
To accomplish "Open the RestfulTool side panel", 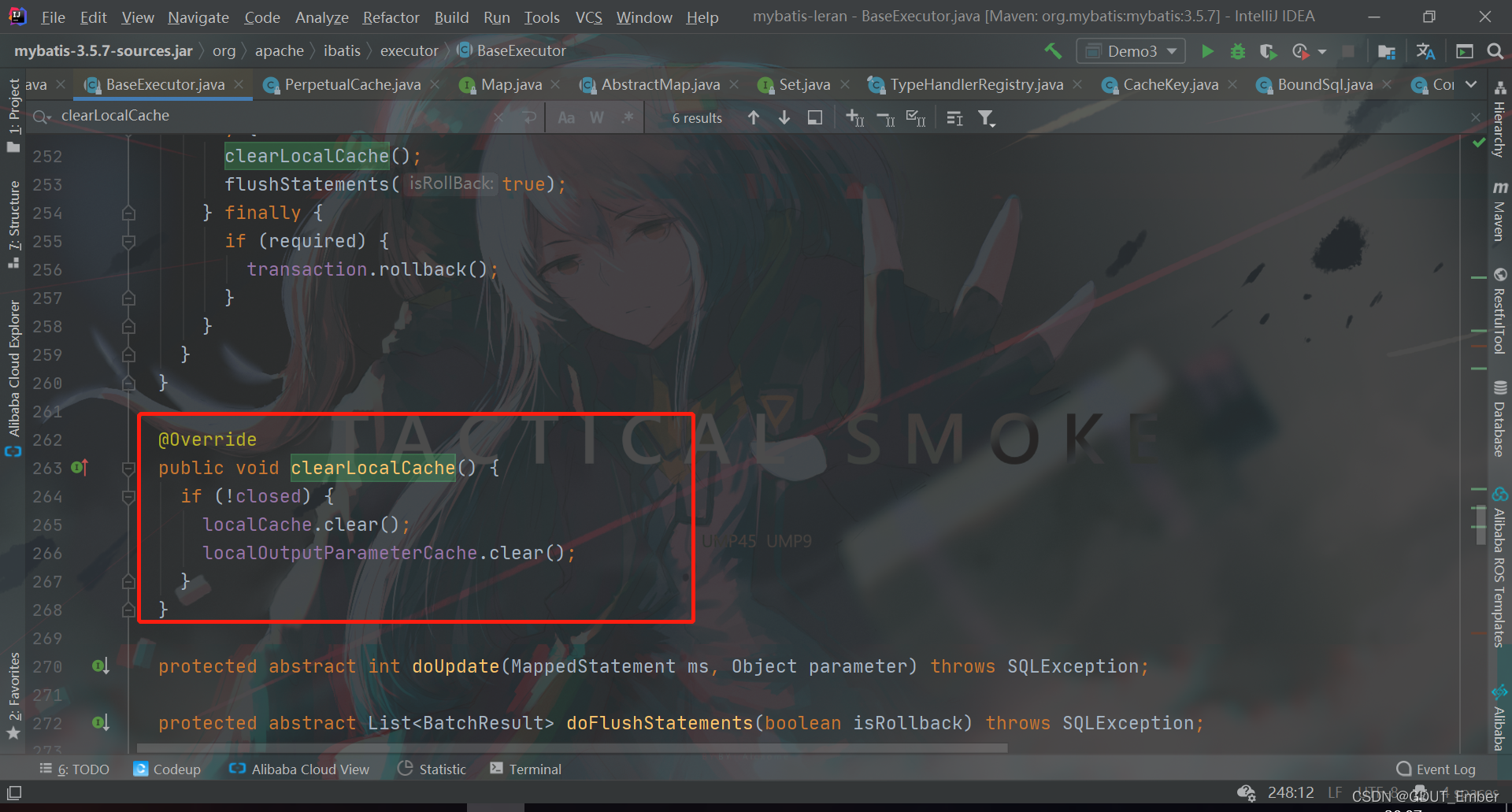I will click(x=1499, y=311).
